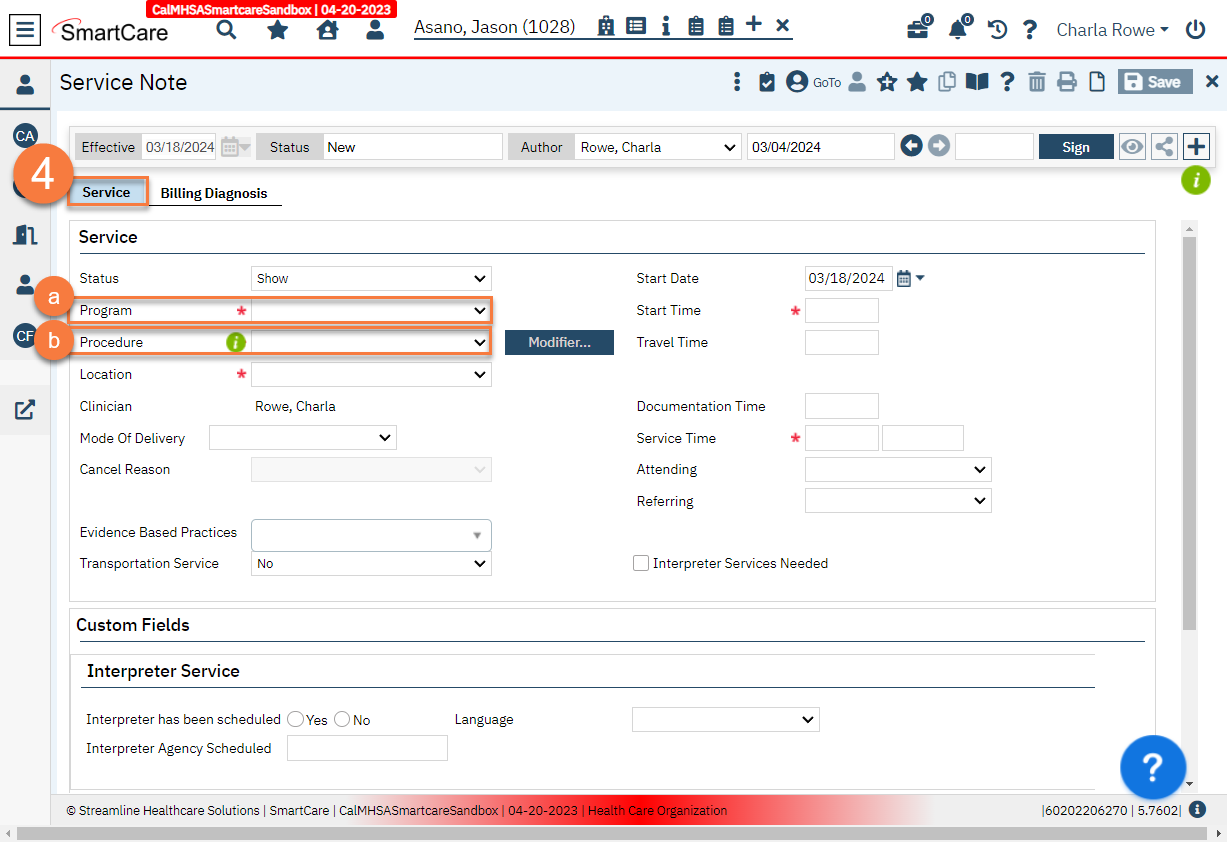Image resolution: width=1227 pixels, height=842 pixels.
Task: Check the Interpreter Services Needed checkbox
Action: tap(641, 563)
